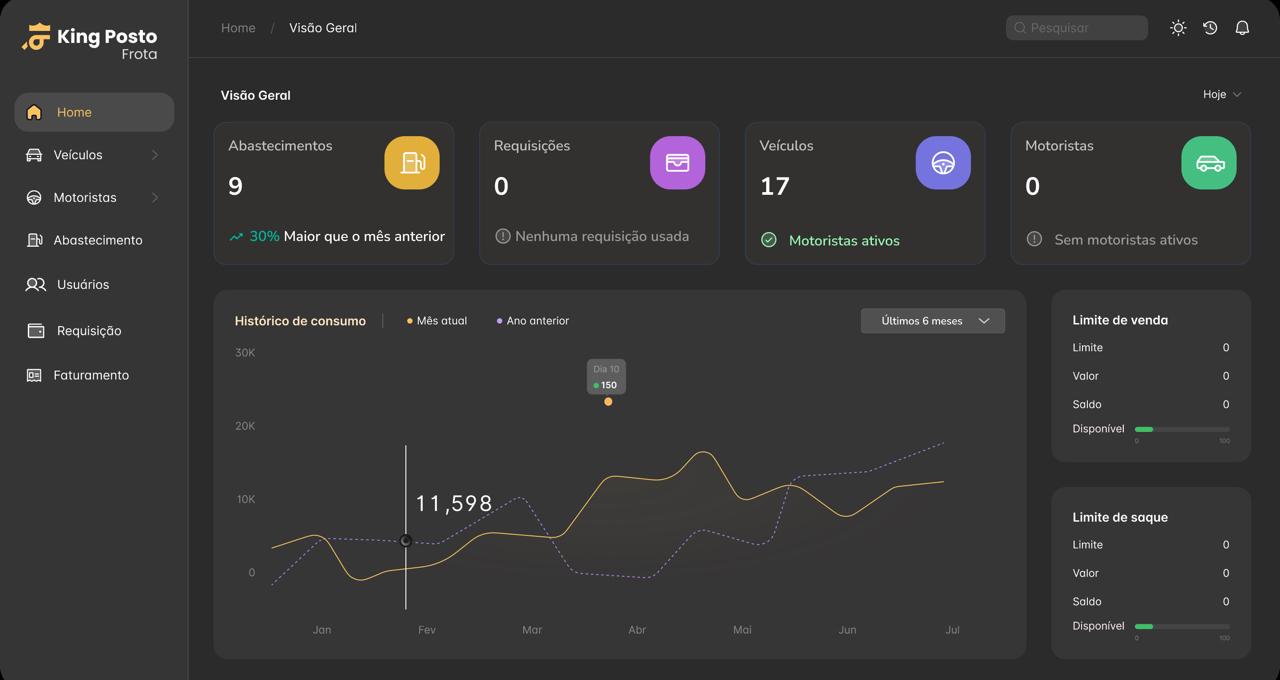Click the Home breadcrumb link

238,28
